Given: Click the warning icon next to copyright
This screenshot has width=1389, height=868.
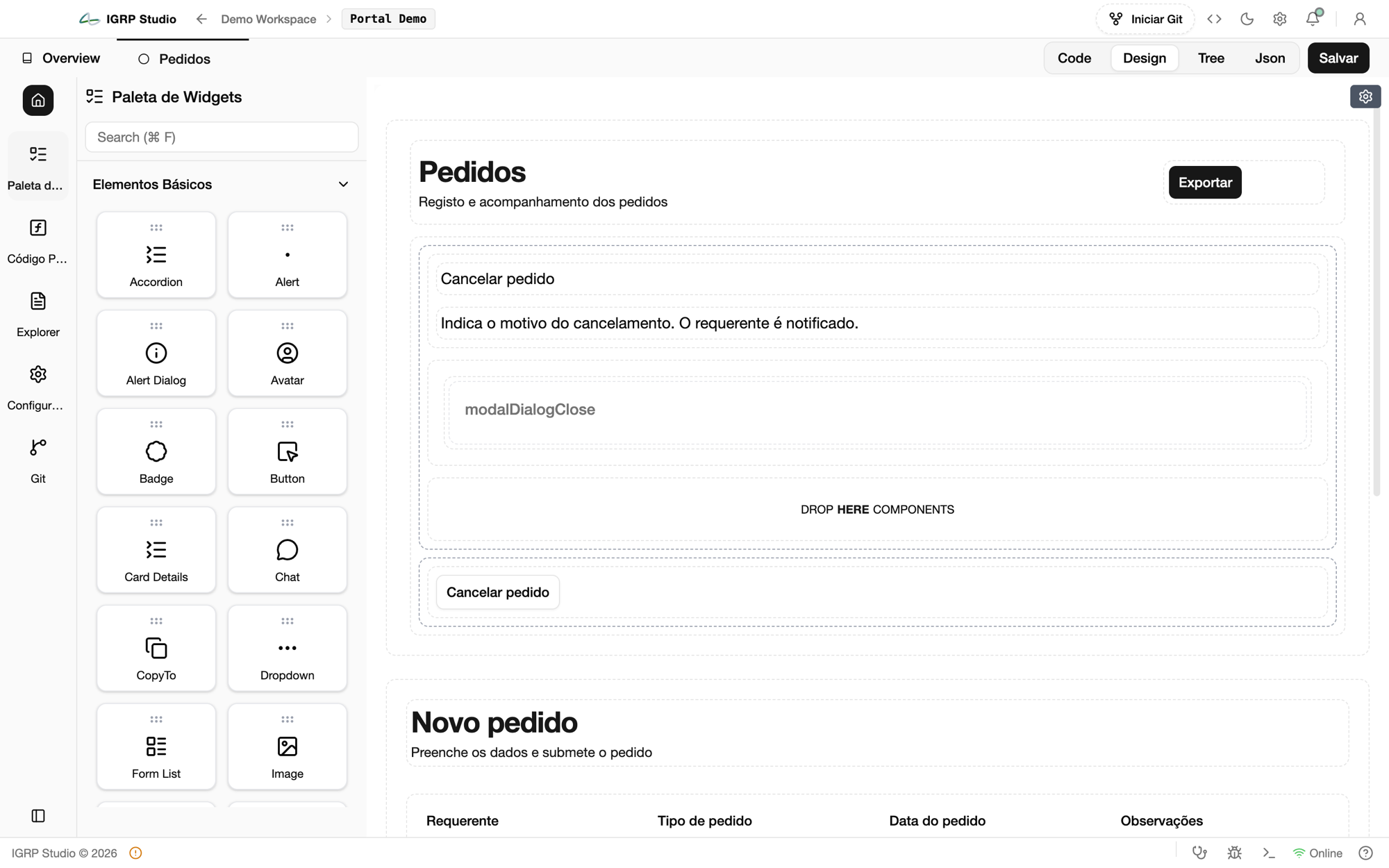Looking at the screenshot, I should (x=135, y=853).
